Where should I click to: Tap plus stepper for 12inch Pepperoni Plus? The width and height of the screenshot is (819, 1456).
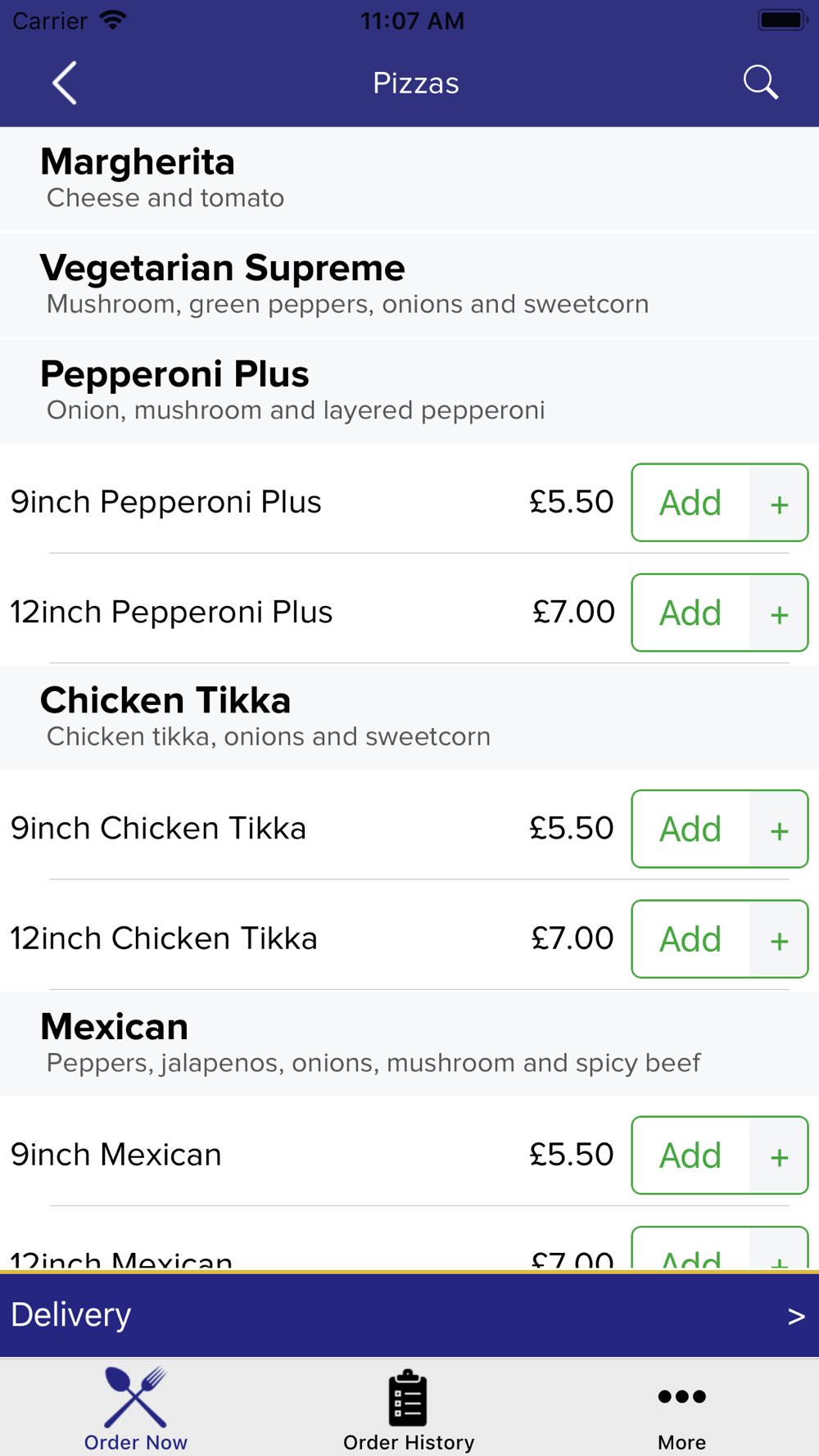(x=779, y=613)
